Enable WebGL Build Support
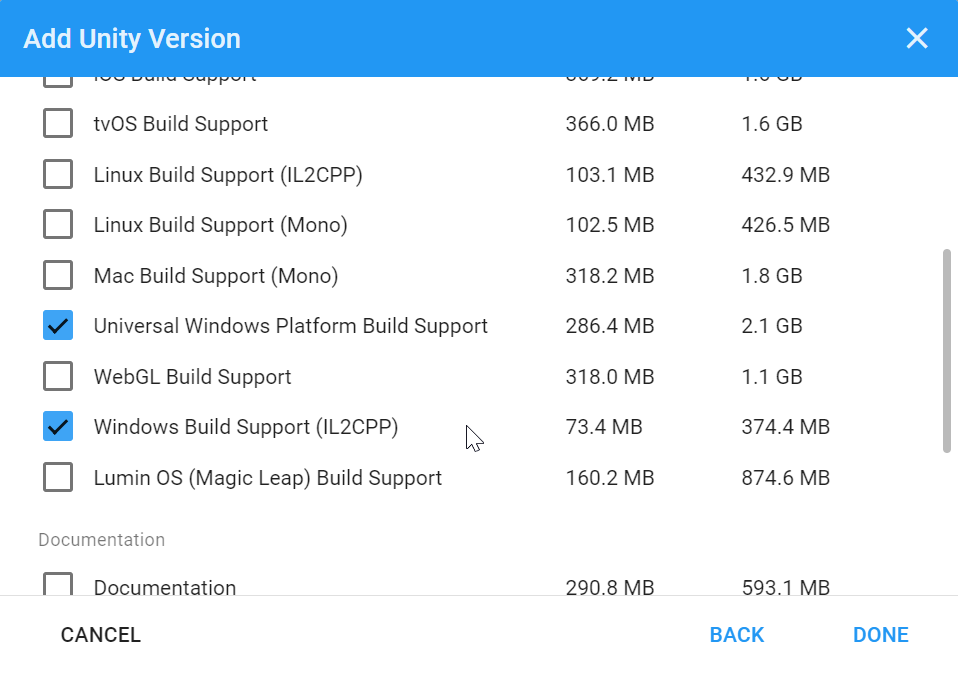 (57, 376)
